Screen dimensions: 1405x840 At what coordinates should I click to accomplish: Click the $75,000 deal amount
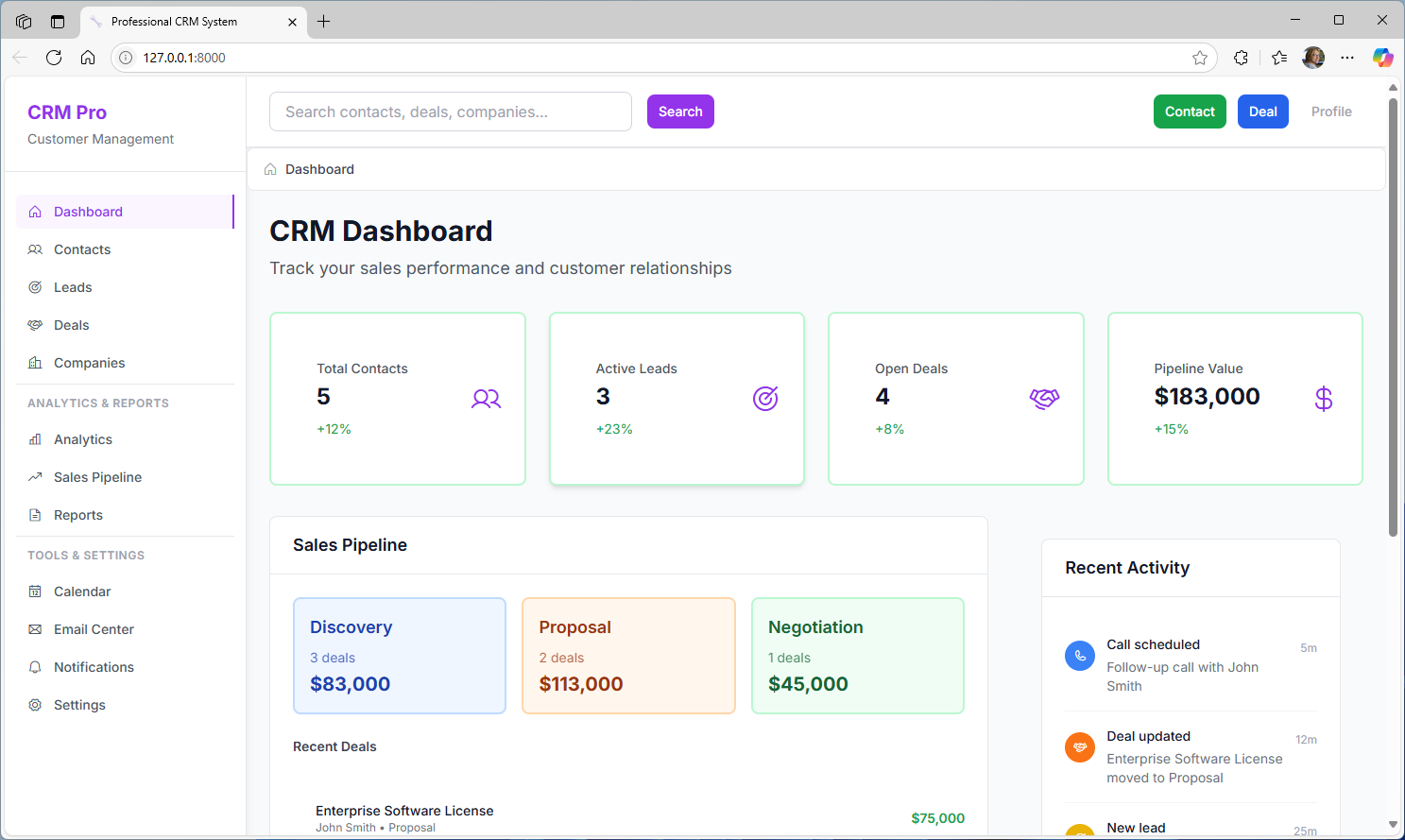pos(937,818)
